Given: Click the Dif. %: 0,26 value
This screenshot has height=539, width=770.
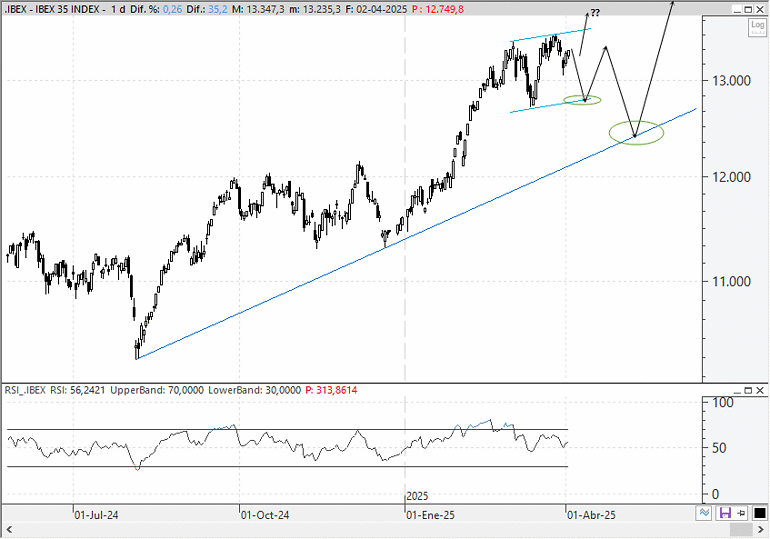Looking at the screenshot, I should click(156, 9).
